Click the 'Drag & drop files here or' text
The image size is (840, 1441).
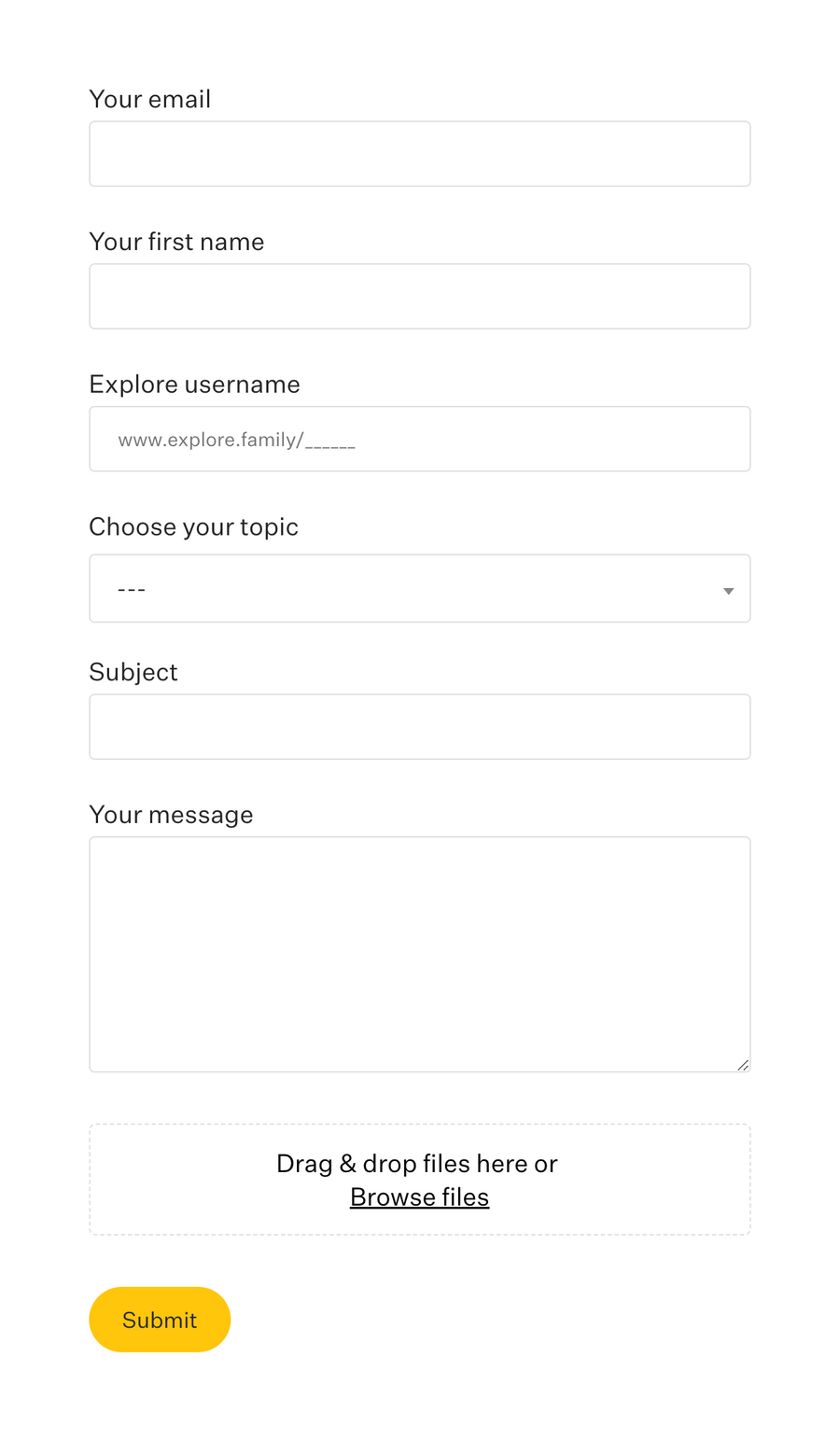(417, 1164)
